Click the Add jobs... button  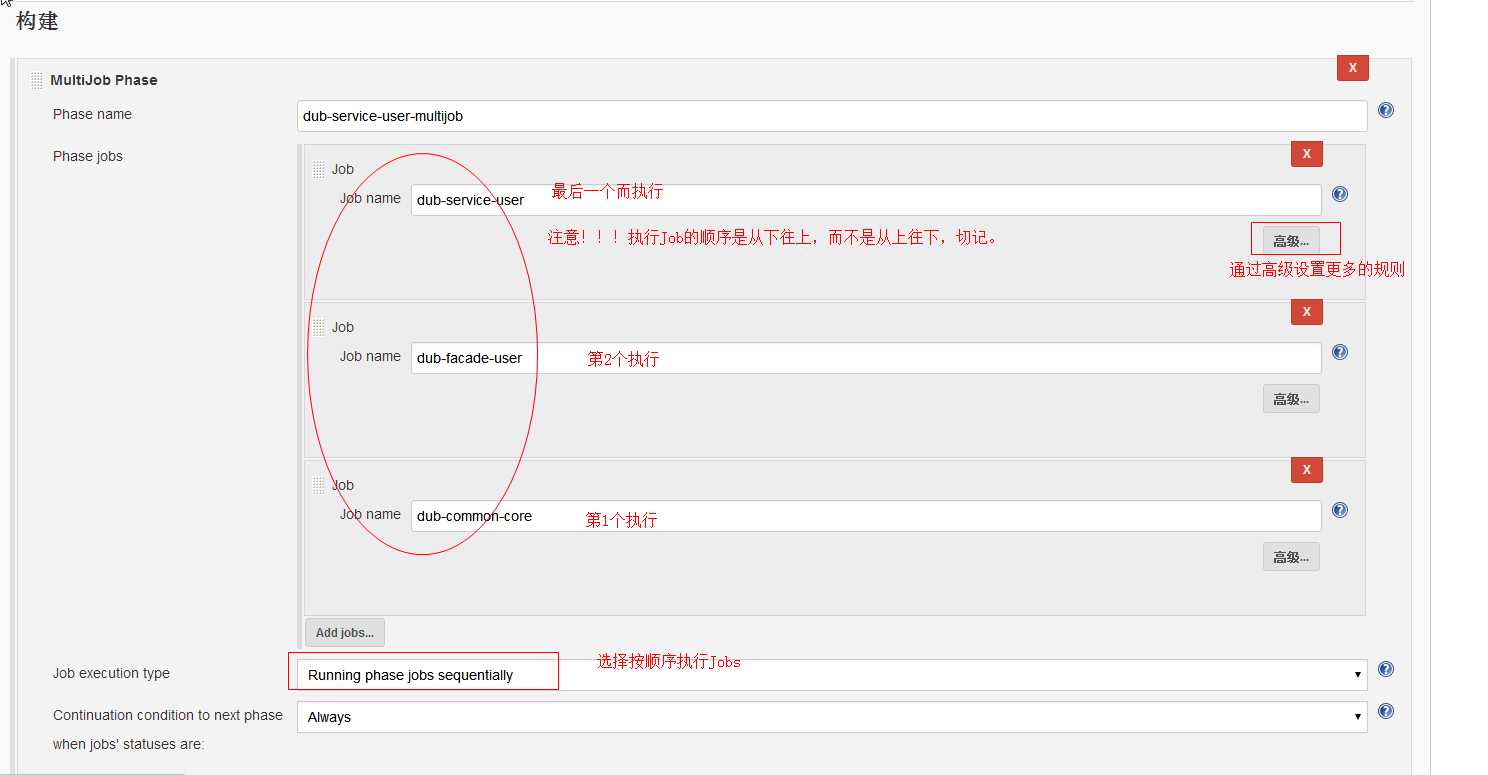click(345, 632)
